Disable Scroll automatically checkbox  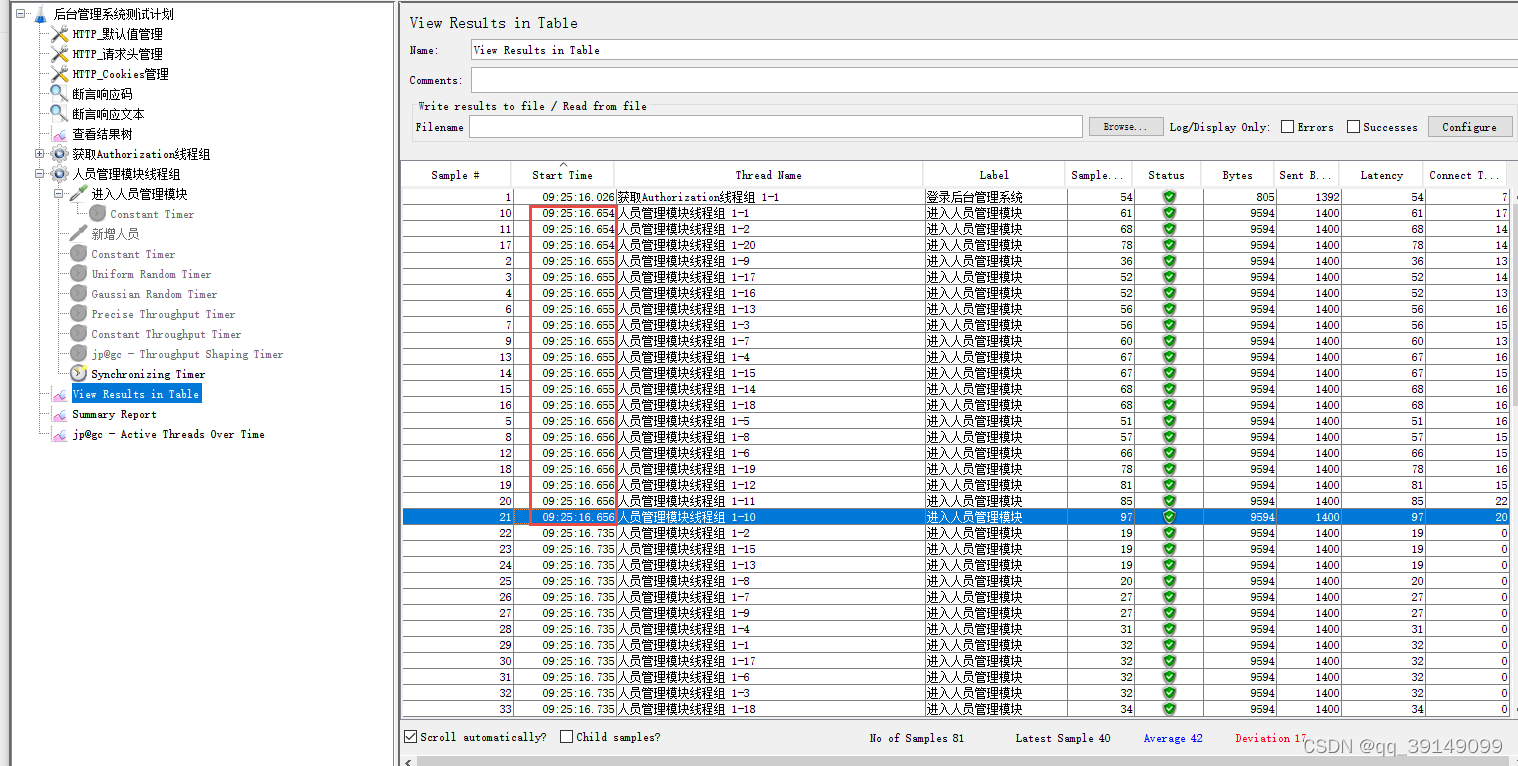click(410, 737)
